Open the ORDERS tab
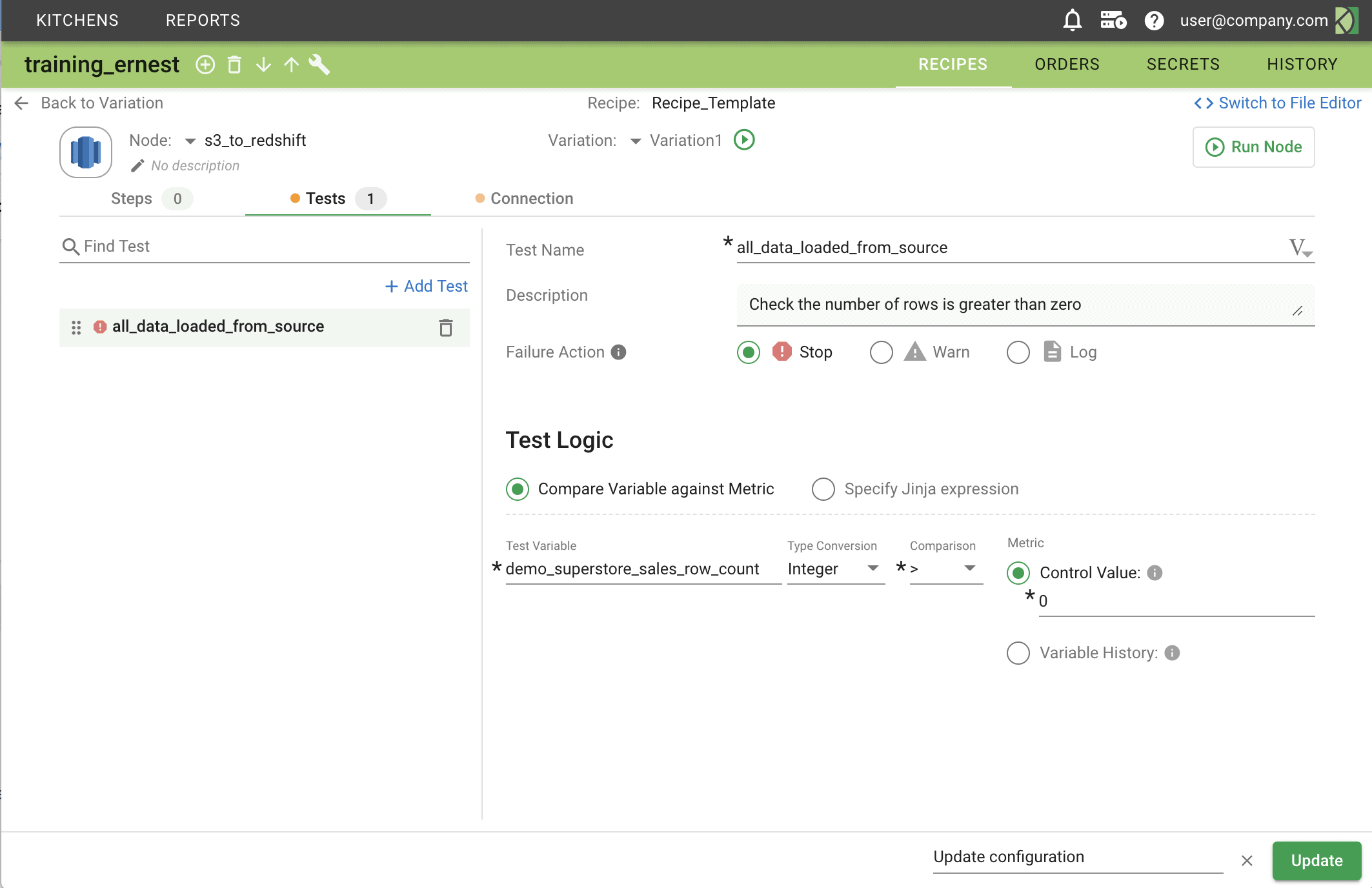This screenshot has height=888, width=1372. coord(1067,65)
